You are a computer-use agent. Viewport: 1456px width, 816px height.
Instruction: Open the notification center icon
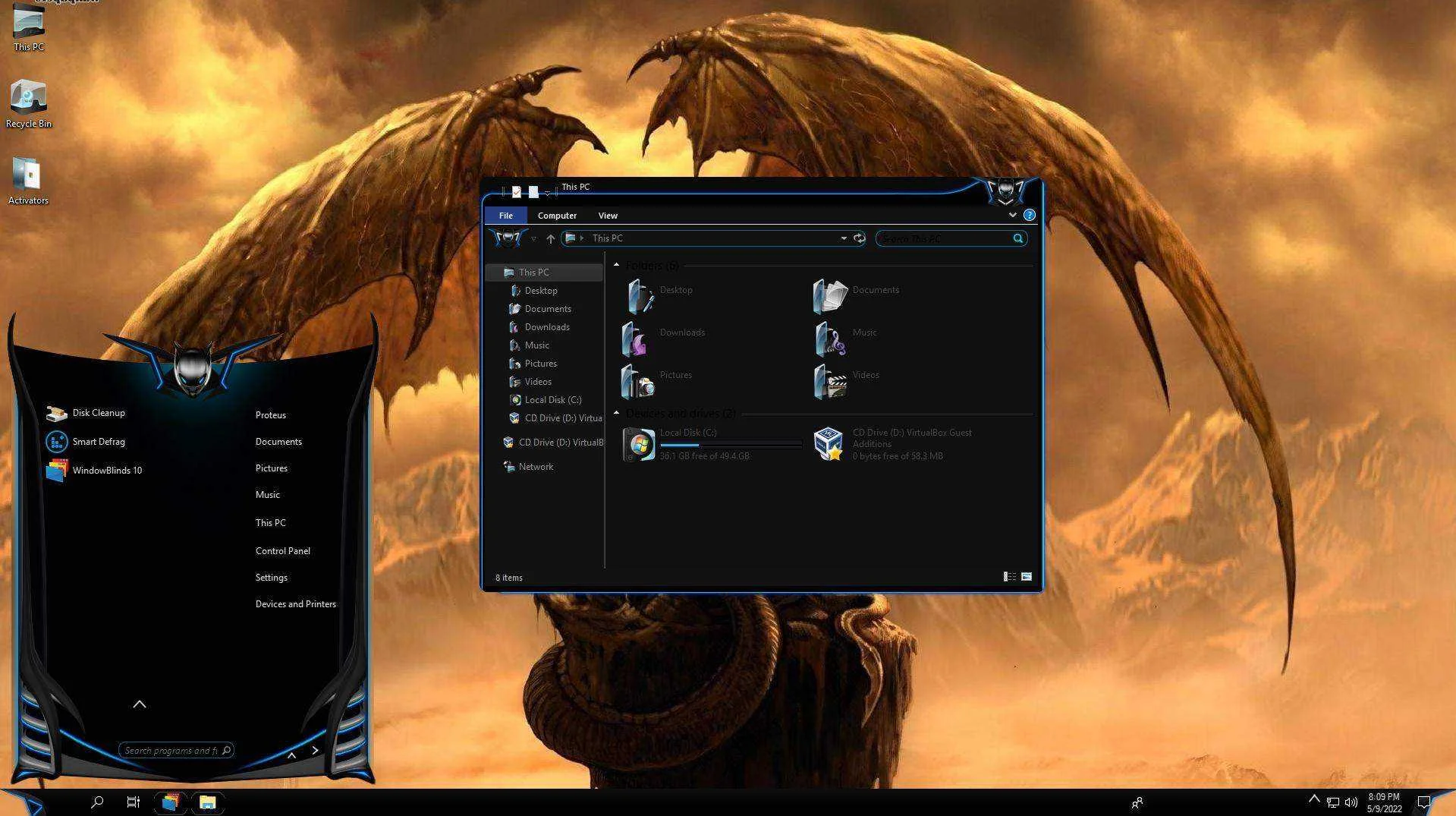(1424, 803)
